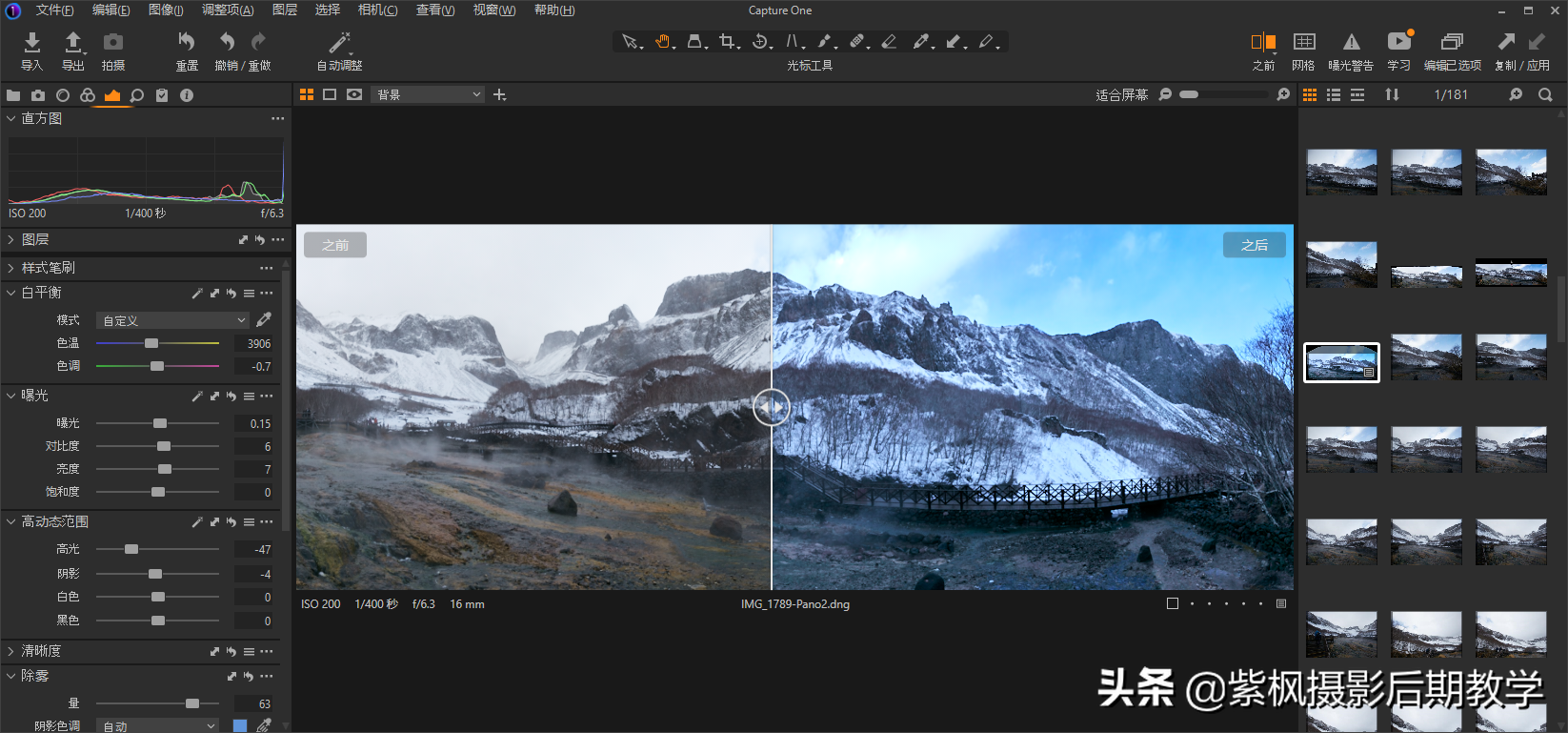
Task: Open the layer selector dropdown (背景)
Action: pos(429,94)
